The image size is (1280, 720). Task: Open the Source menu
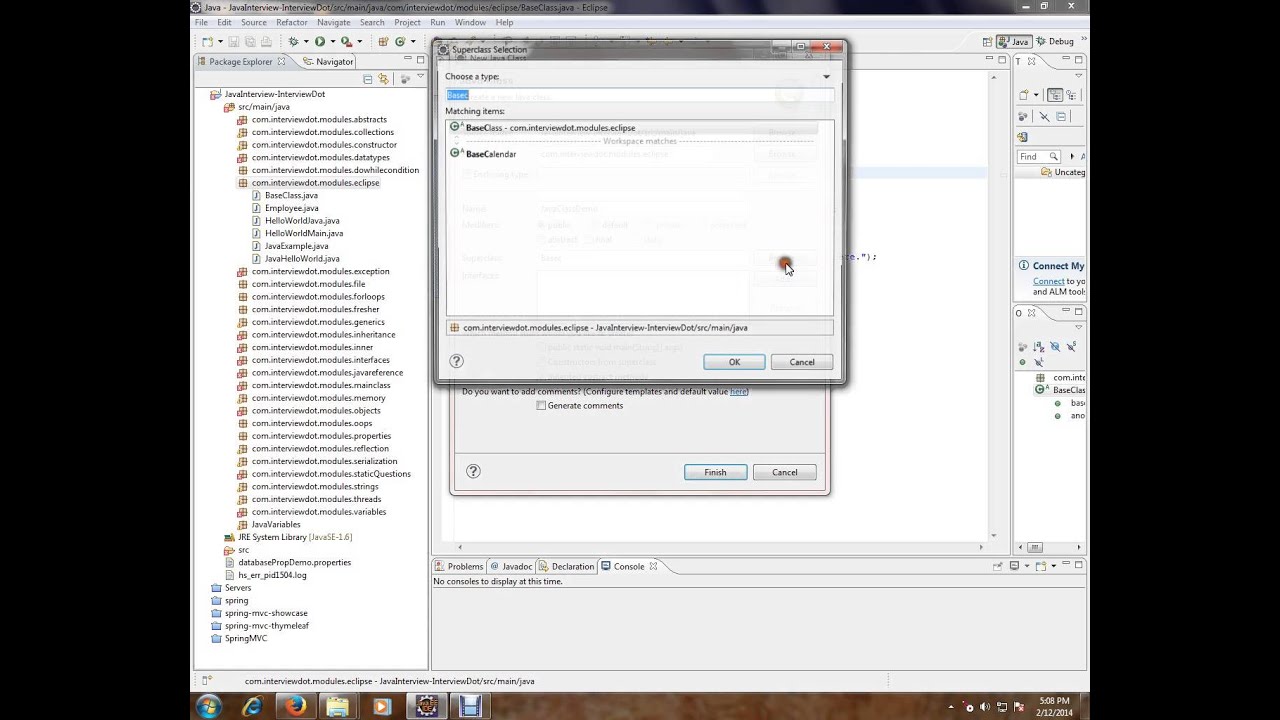[254, 22]
